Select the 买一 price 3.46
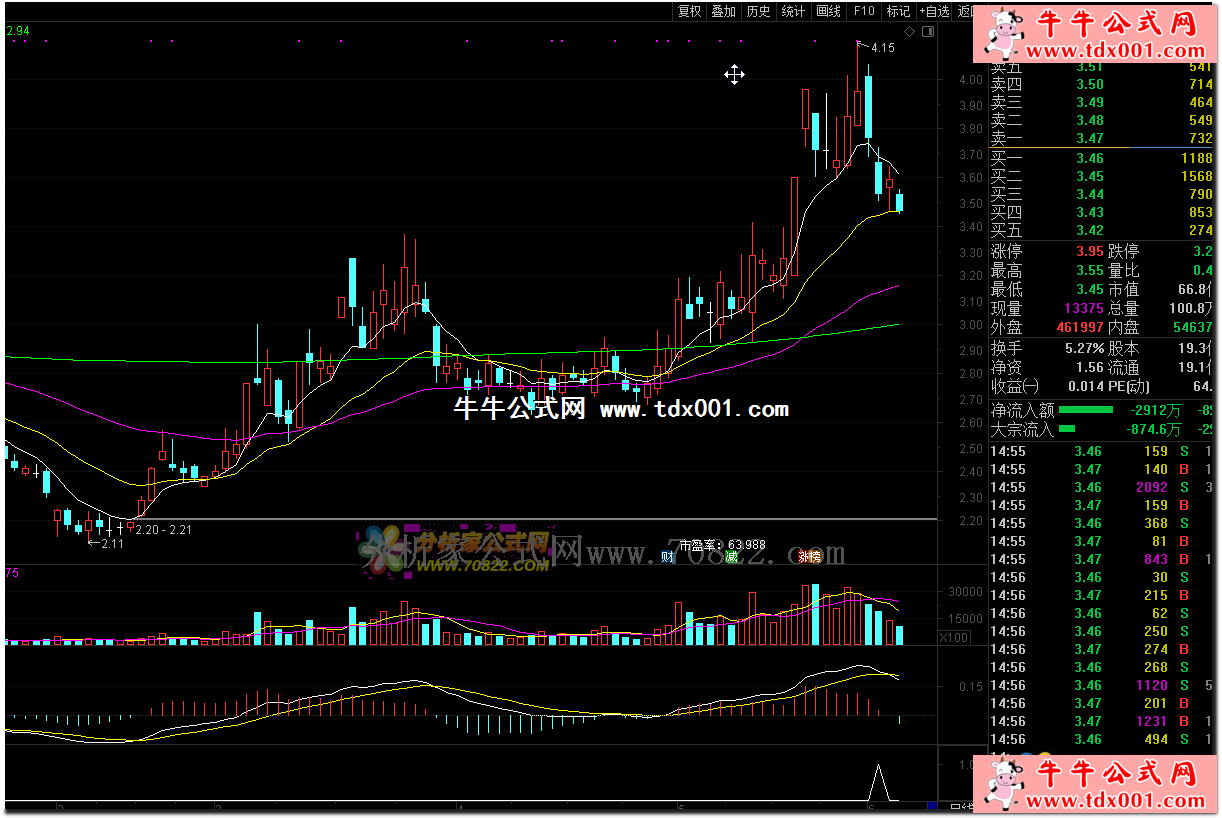The width and height of the screenshot is (1222, 818). pos(1090,158)
